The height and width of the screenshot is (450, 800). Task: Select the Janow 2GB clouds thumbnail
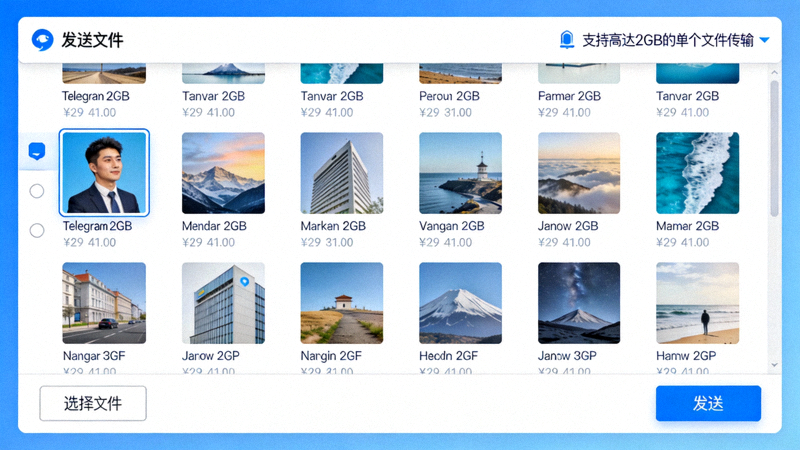pos(579,173)
